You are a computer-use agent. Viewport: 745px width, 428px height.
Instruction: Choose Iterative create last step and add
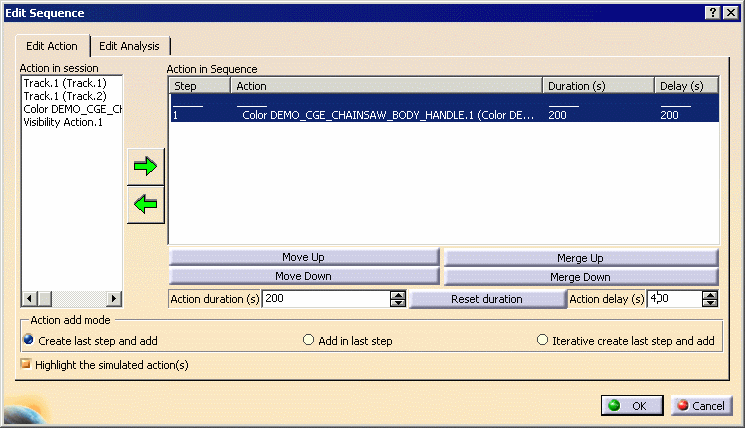(543, 341)
